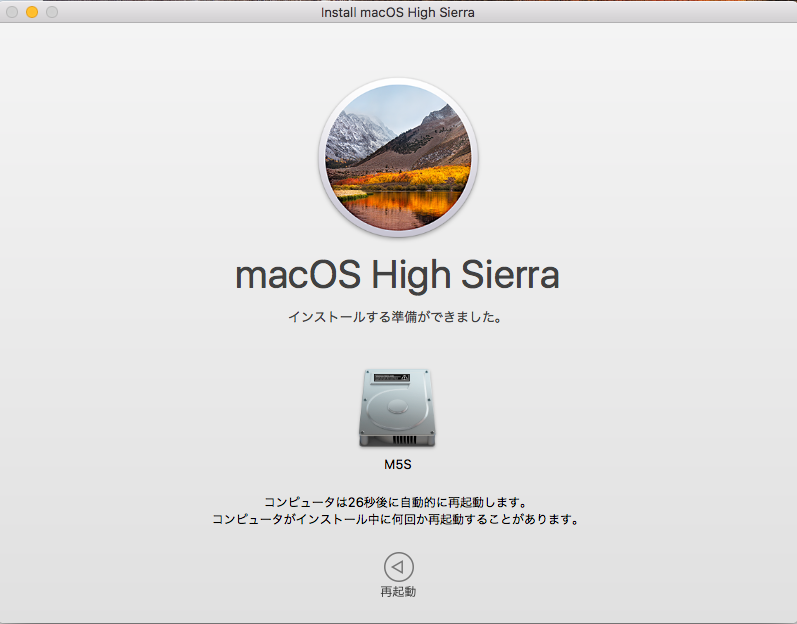Click the restart arrow circle icon
The height and width of the screenshot is (624, 797).
pos(398,567)
